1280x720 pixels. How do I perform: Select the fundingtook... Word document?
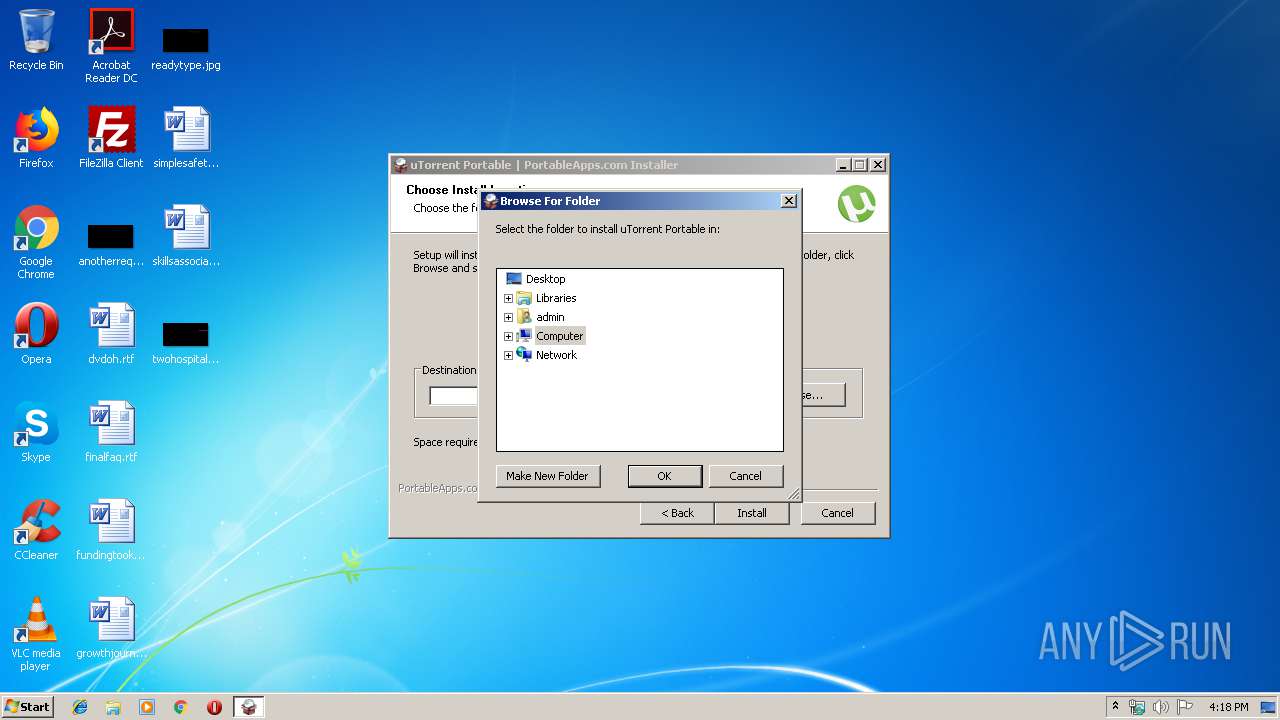point(111,530)
